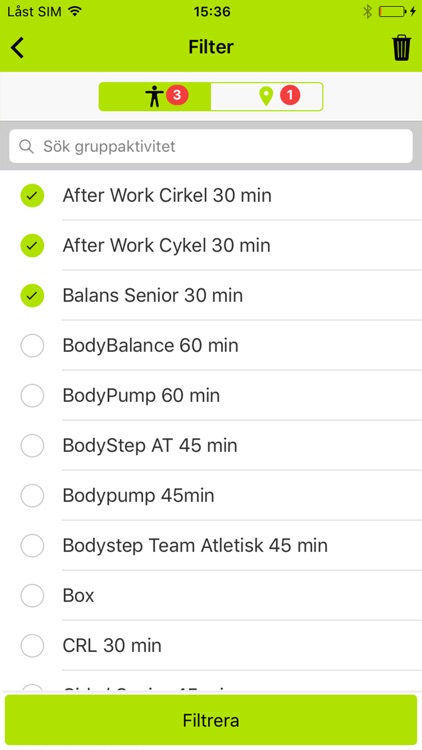Tap the magnifying glass search icon
The height and width of the screenshot is (750, 422).
26,146
